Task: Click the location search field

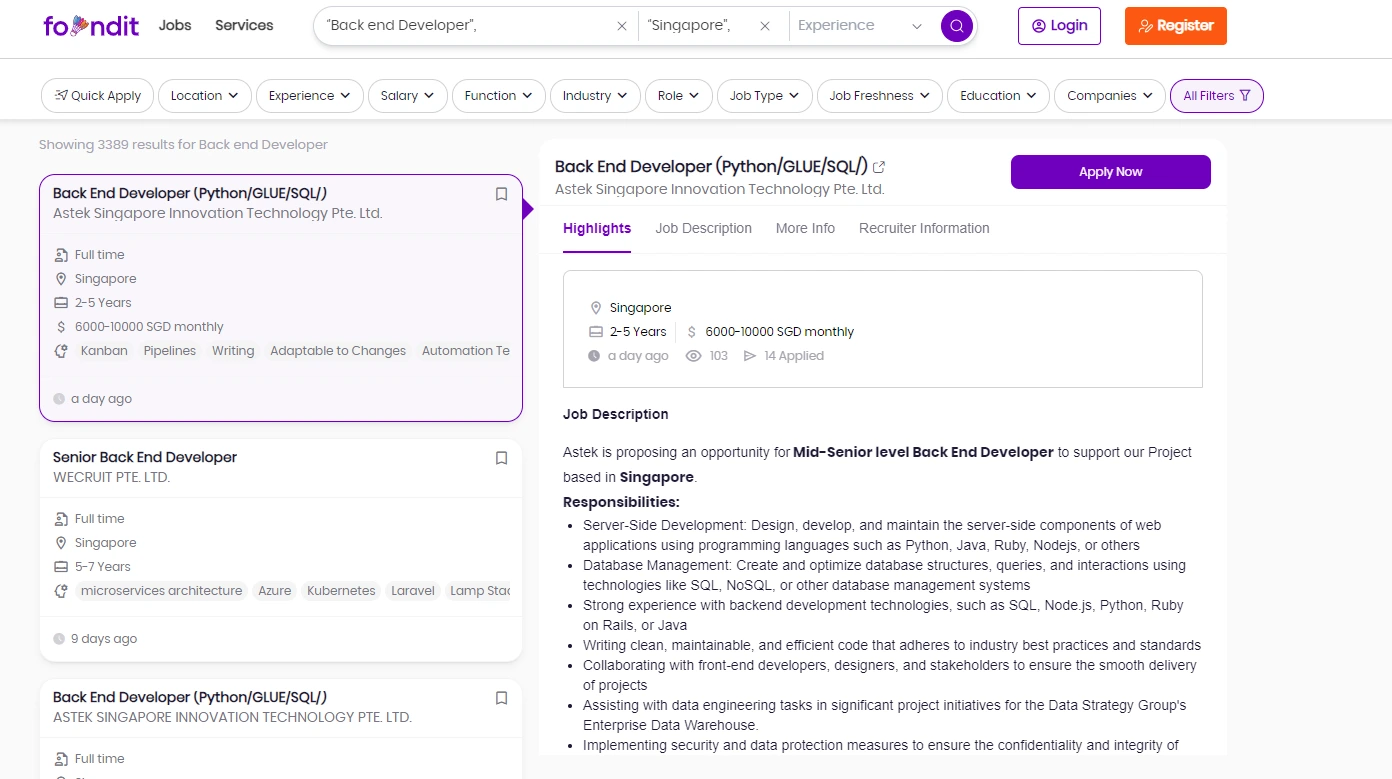Action: [698, 26]
